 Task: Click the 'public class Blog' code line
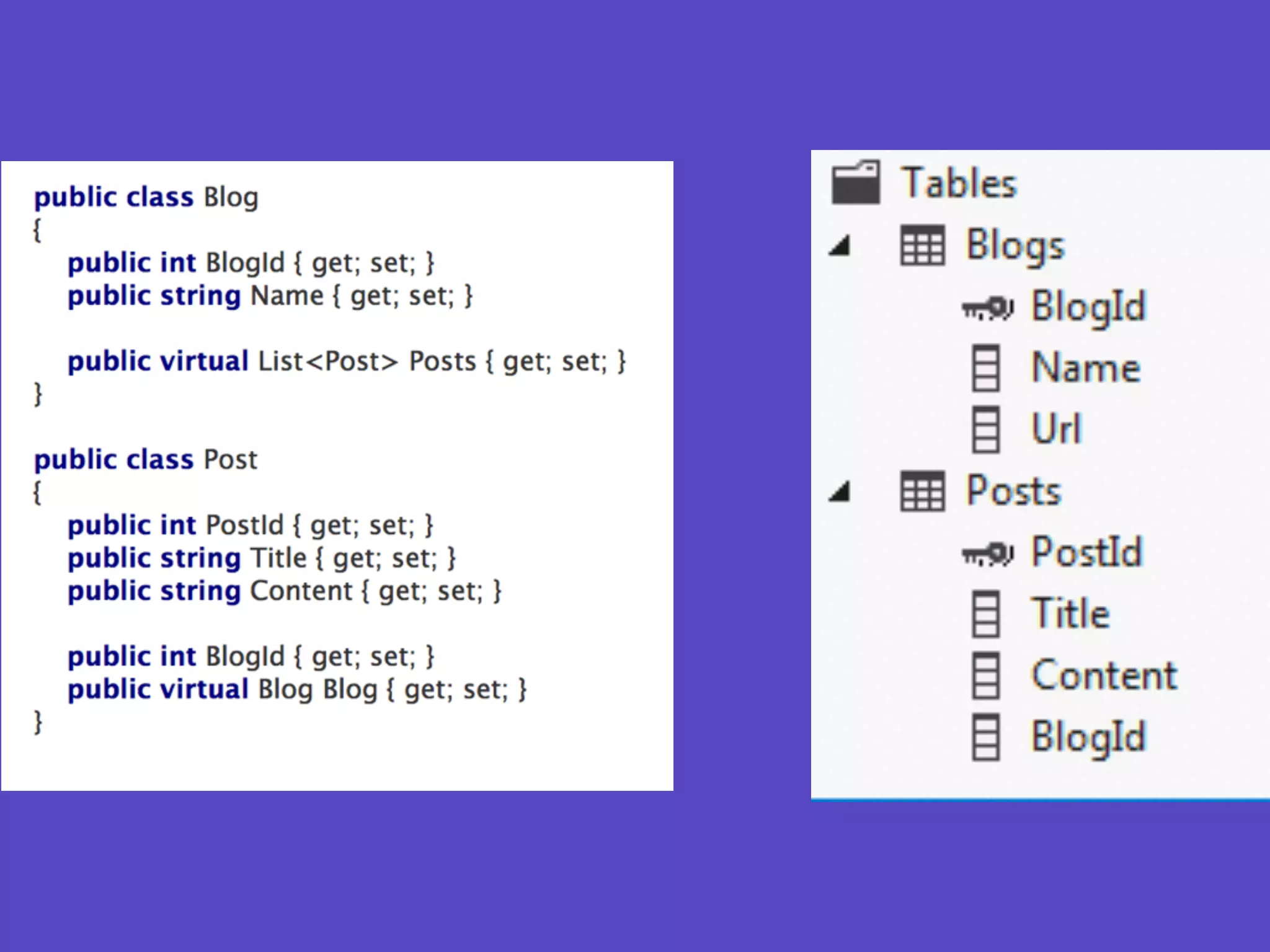pos(146,198)
